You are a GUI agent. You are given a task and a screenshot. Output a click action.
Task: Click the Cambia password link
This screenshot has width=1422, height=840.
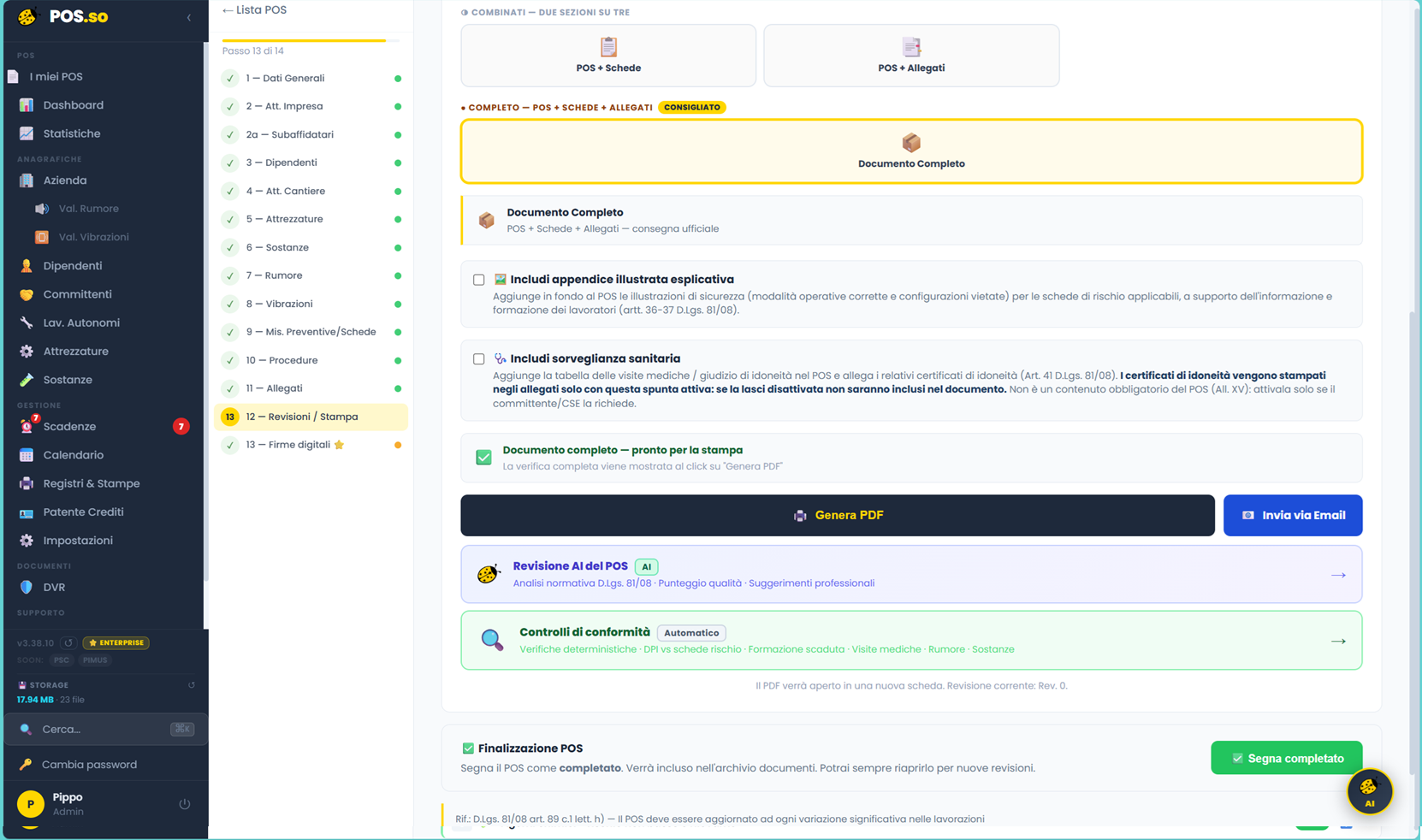pos(89,765)
